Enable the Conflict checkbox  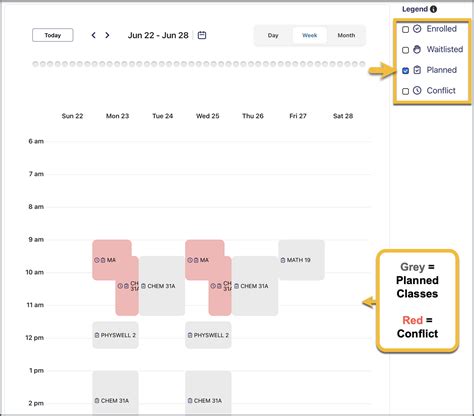[405, 91]
